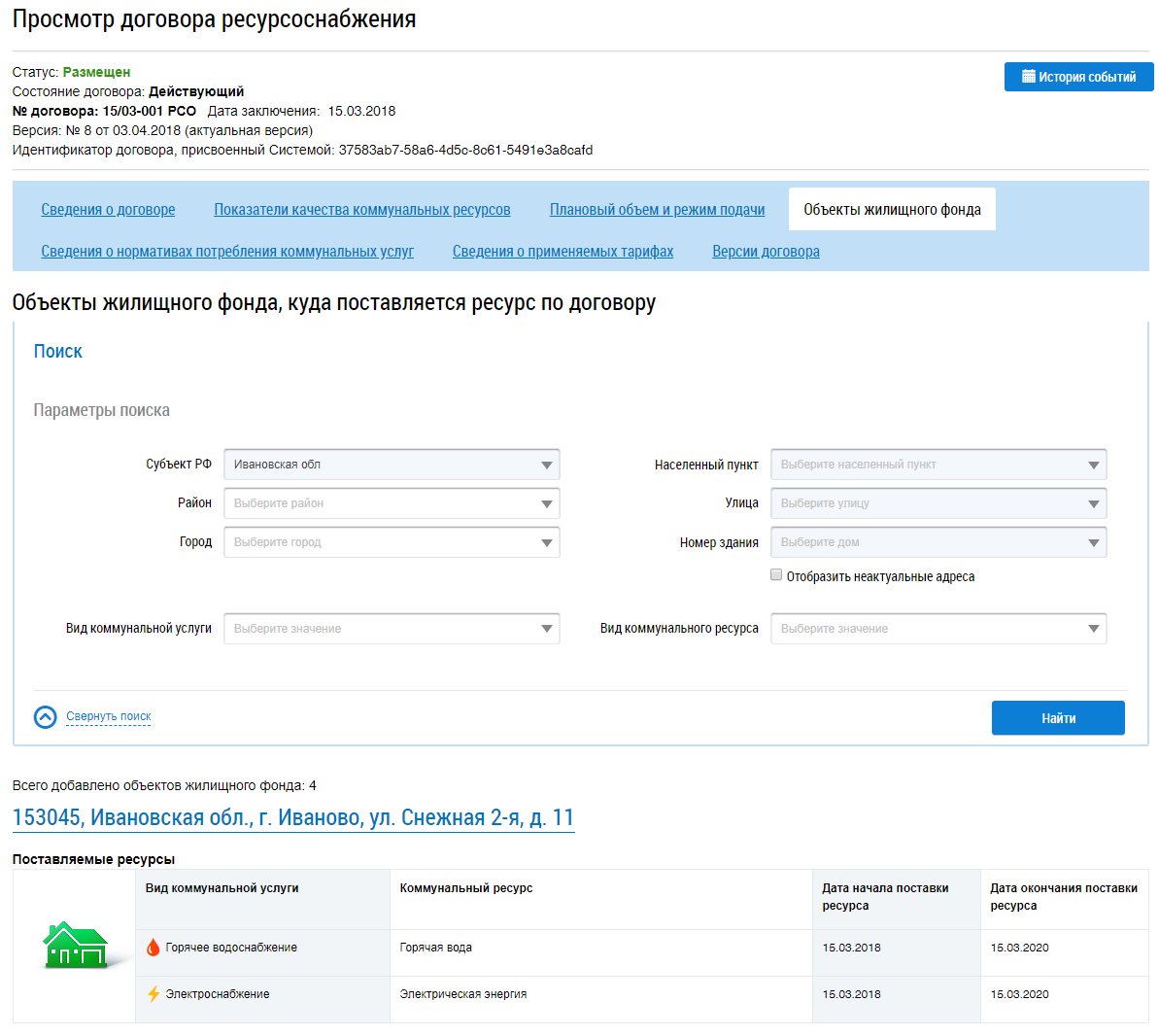Screen dimensions: 1159x1036
Task: Open the Вид коммунальной услуги dropdown
Action: click(x=392, y=629)
